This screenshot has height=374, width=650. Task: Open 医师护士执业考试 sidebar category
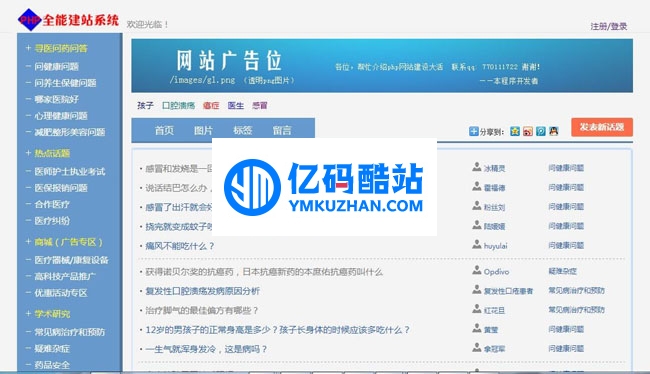point(70,171)
